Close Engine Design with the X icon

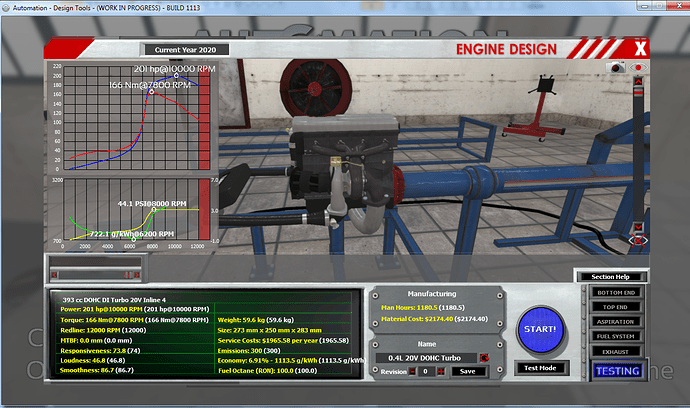640,48
